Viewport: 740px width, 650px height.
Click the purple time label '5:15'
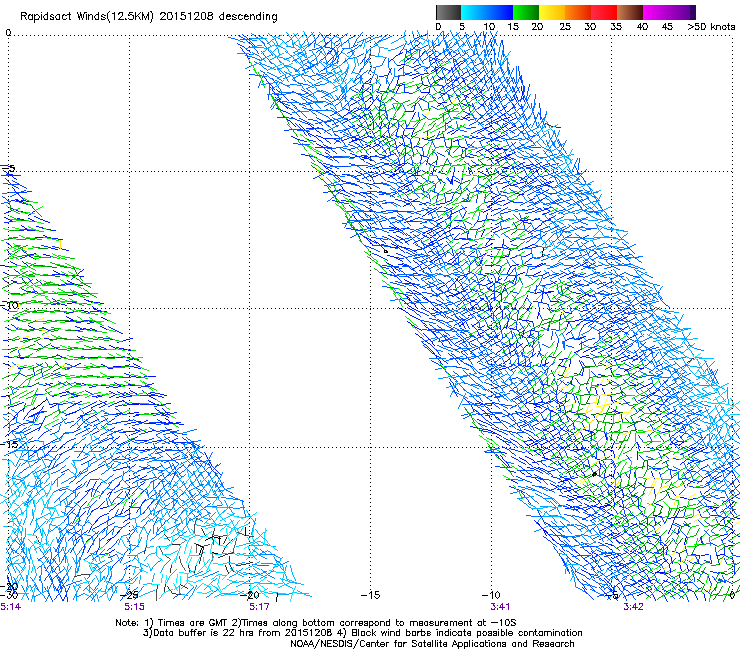(x=135, y=607)
